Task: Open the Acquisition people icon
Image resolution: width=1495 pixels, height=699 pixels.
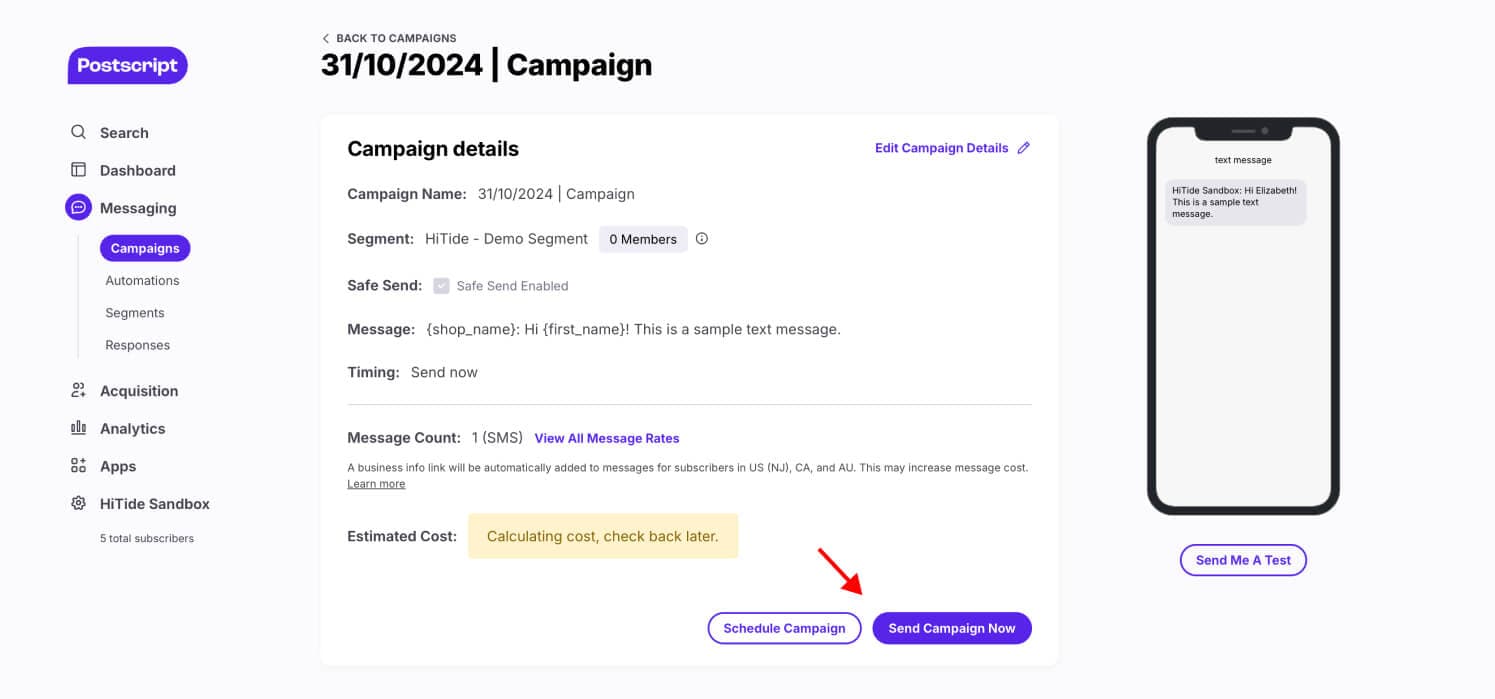Action: [x=78, y=391]
